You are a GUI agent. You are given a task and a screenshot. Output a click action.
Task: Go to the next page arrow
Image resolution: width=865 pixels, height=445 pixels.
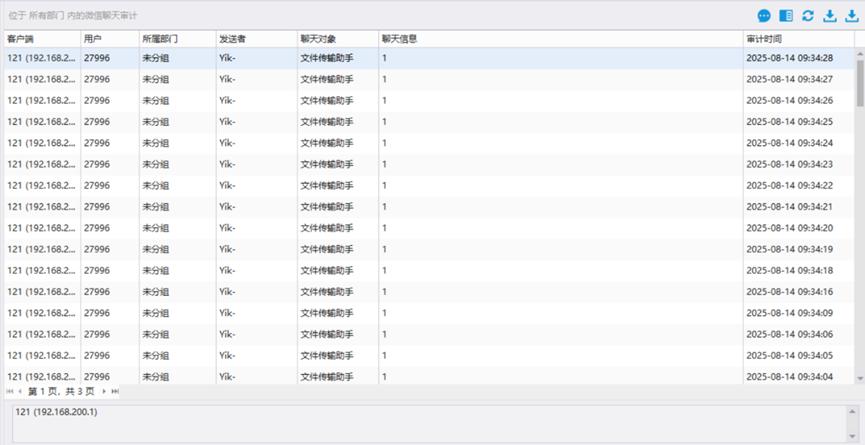click(x=103, y=391)
